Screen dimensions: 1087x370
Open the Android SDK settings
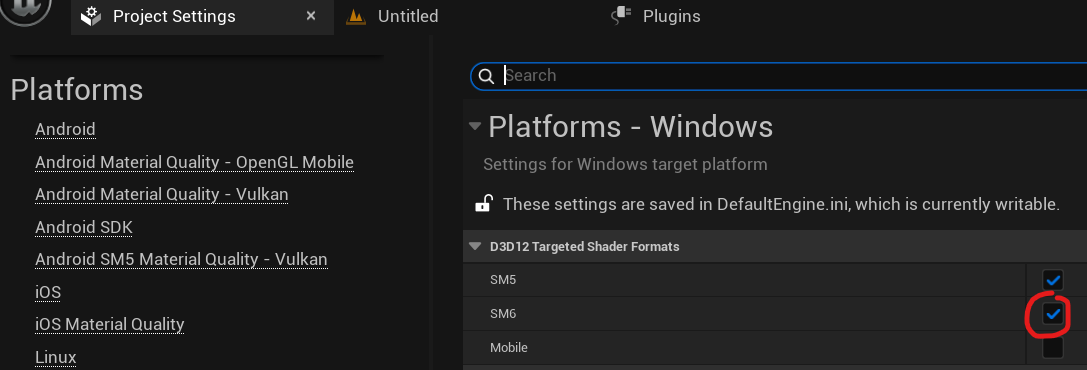[84, 227]
